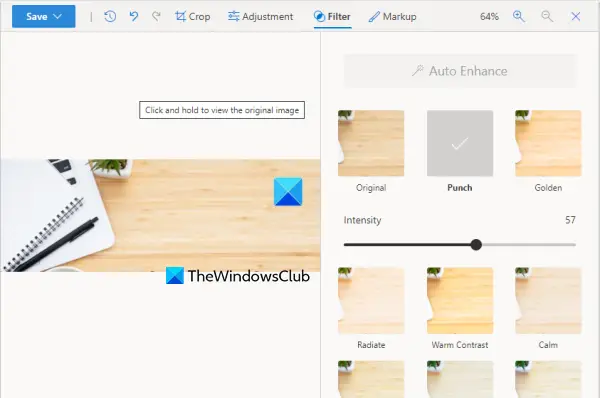Open the Crop tool

pyautogui.click(x=192, y=16)
